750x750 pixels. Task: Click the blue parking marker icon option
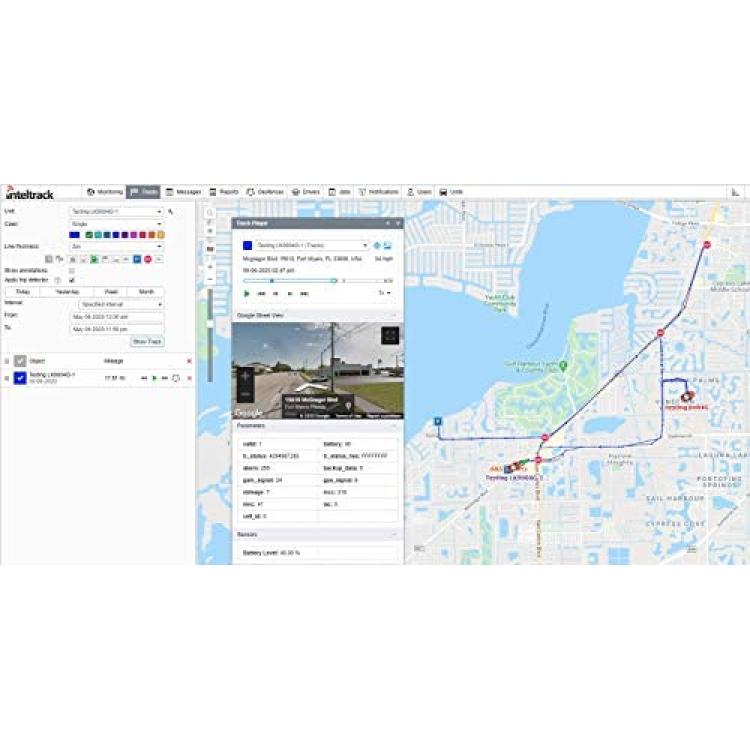[137, 258]
